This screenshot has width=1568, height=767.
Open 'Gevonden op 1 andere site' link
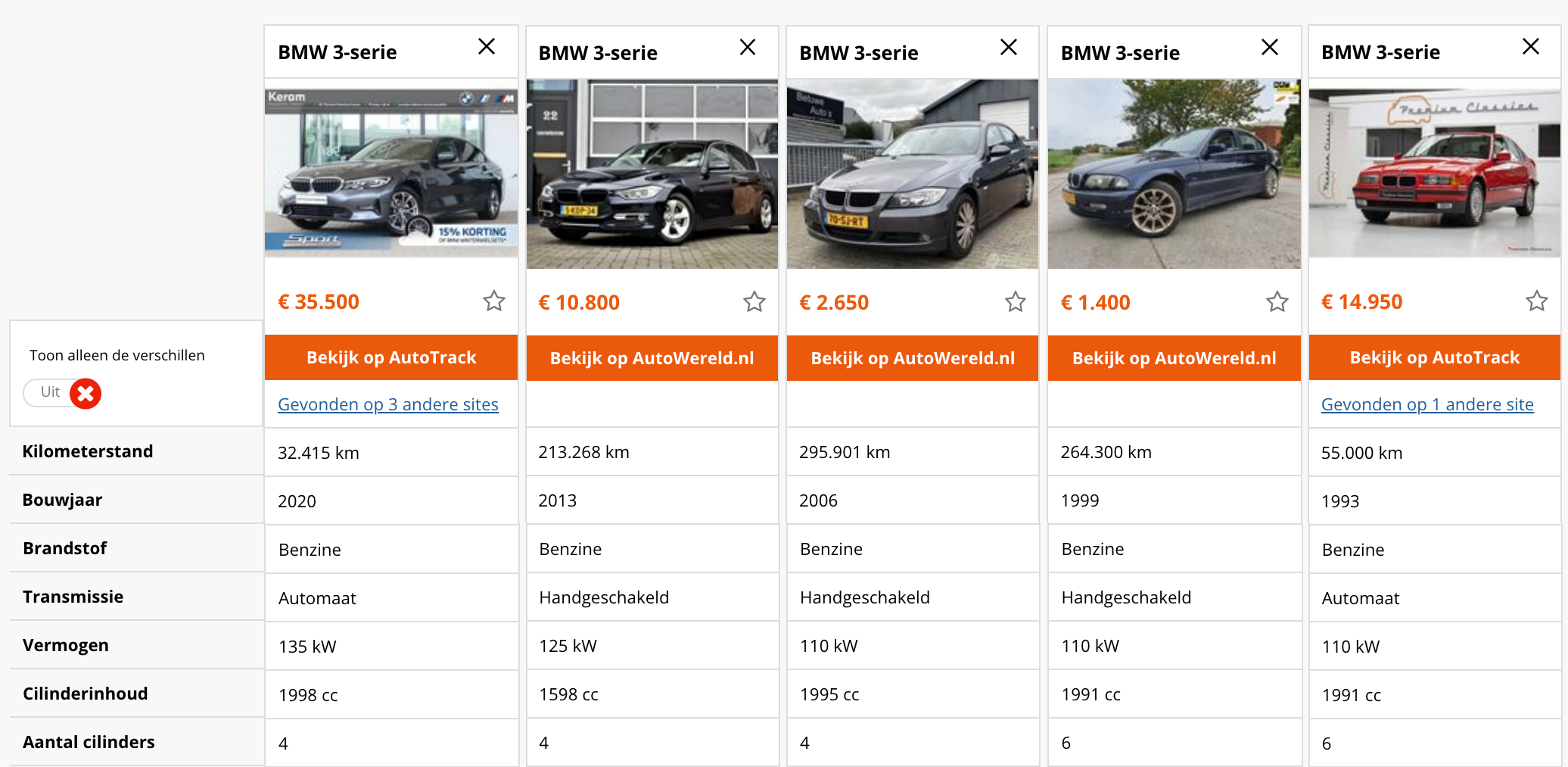tap(1427, 404)
